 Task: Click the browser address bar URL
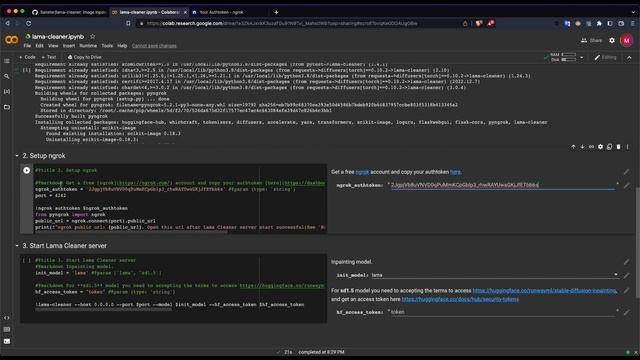click(282, 23)
